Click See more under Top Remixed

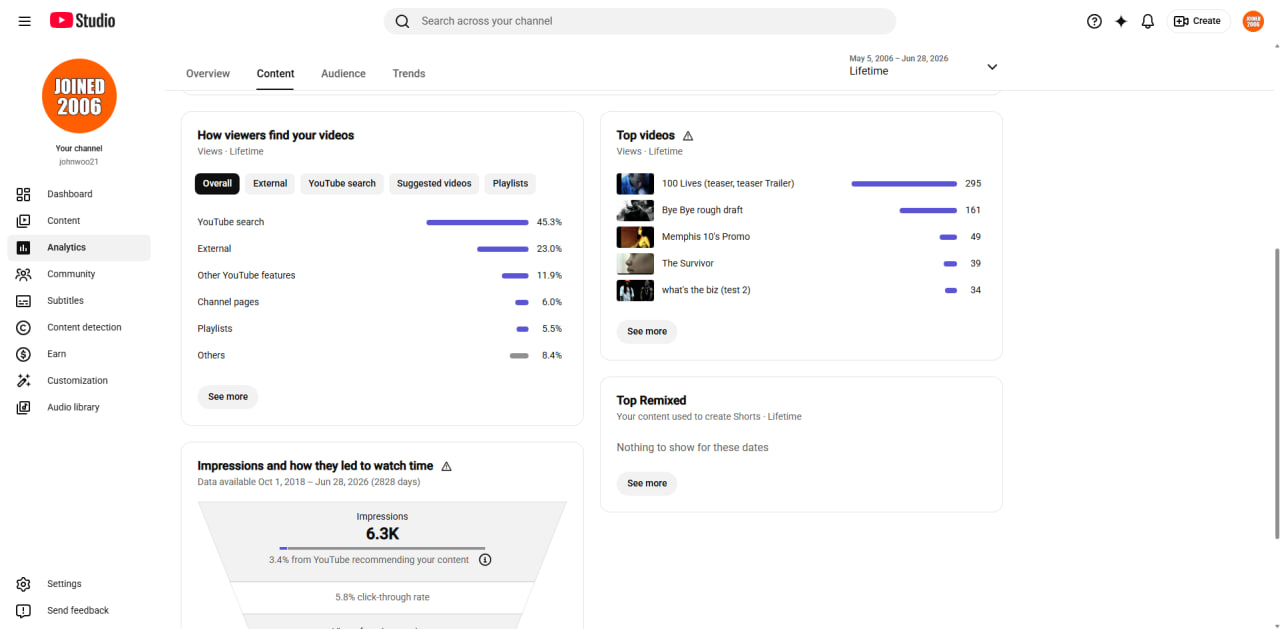(x=647, y=483)
